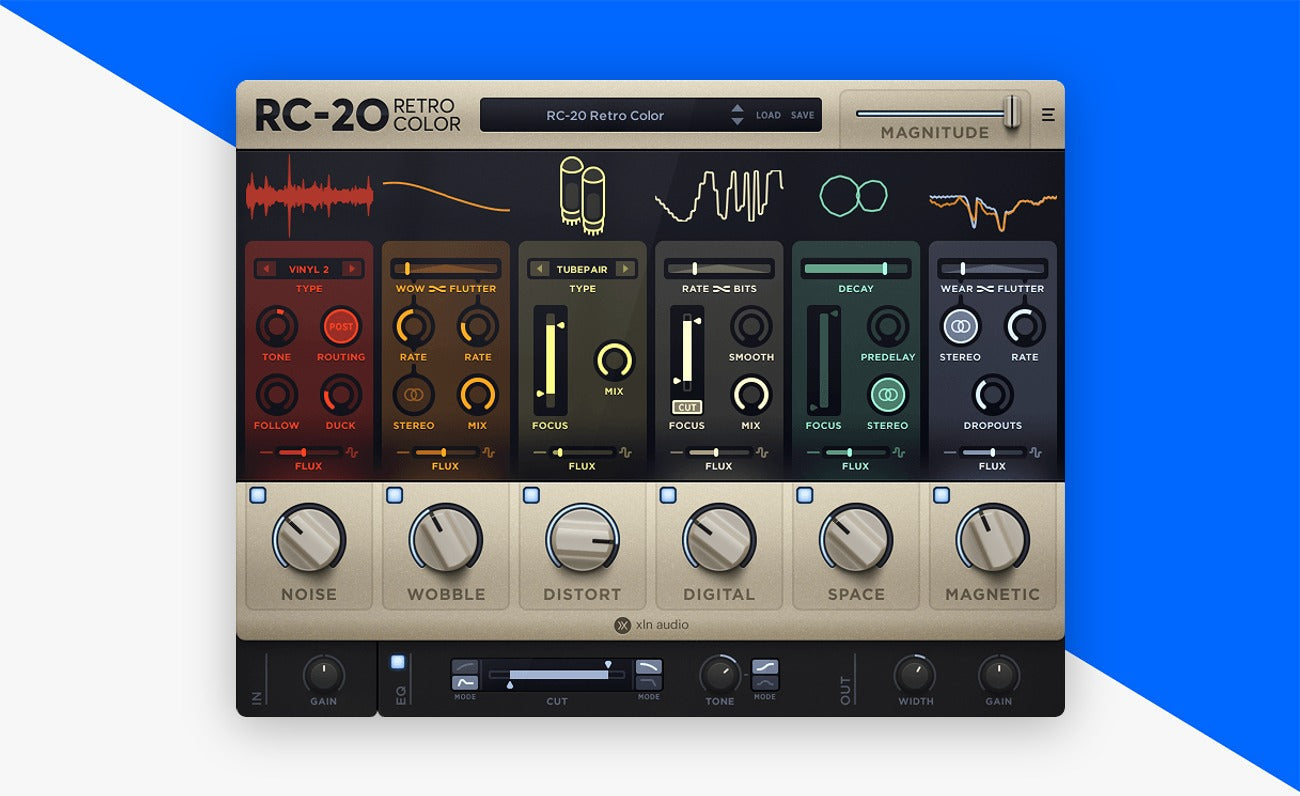Click the large NOISE amount knob
Screen dimensions: 1300x796
point(309,538)
